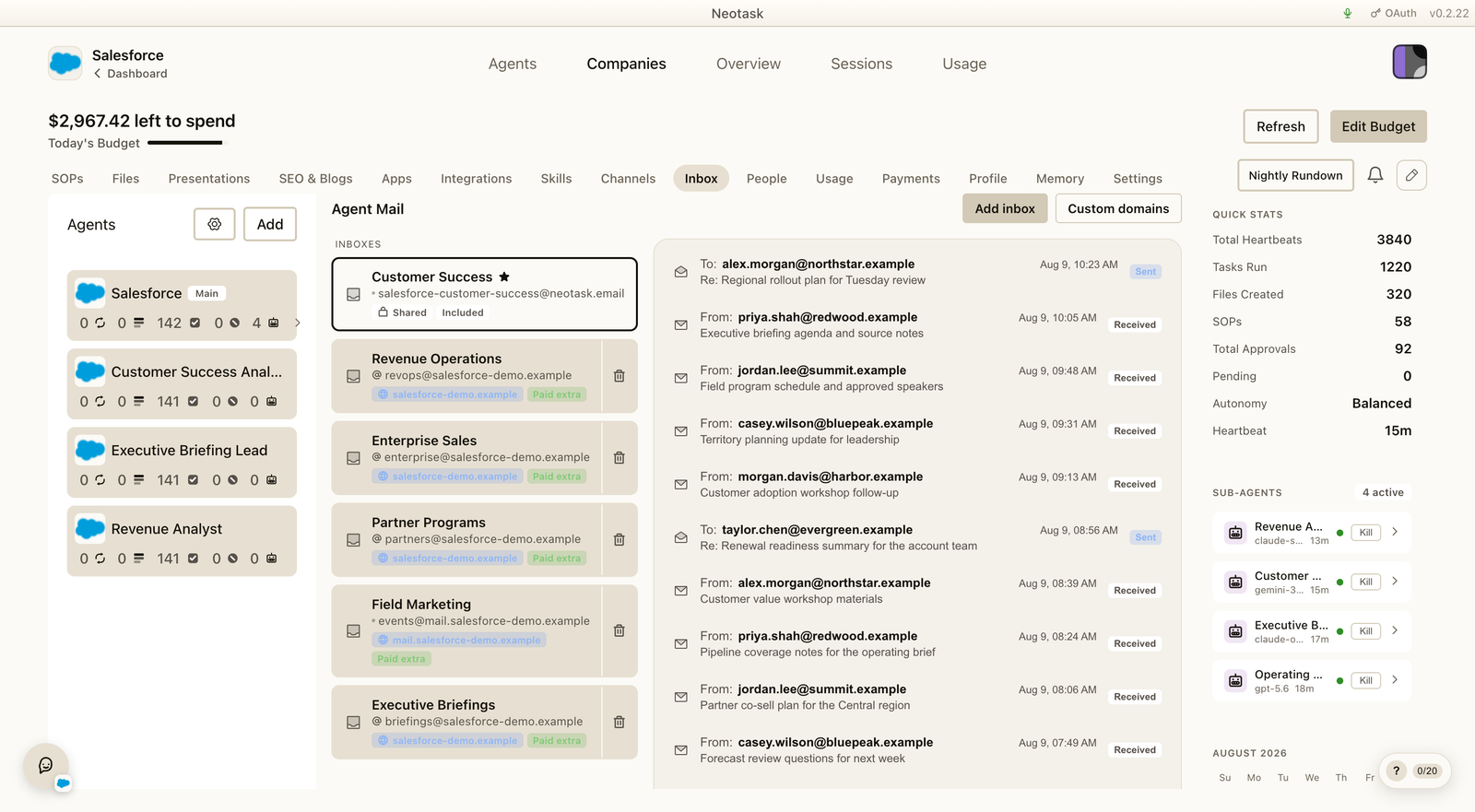Click the star on Customer Success inbox
This screenshot has width=1475, height=812.
pos(504,277)
